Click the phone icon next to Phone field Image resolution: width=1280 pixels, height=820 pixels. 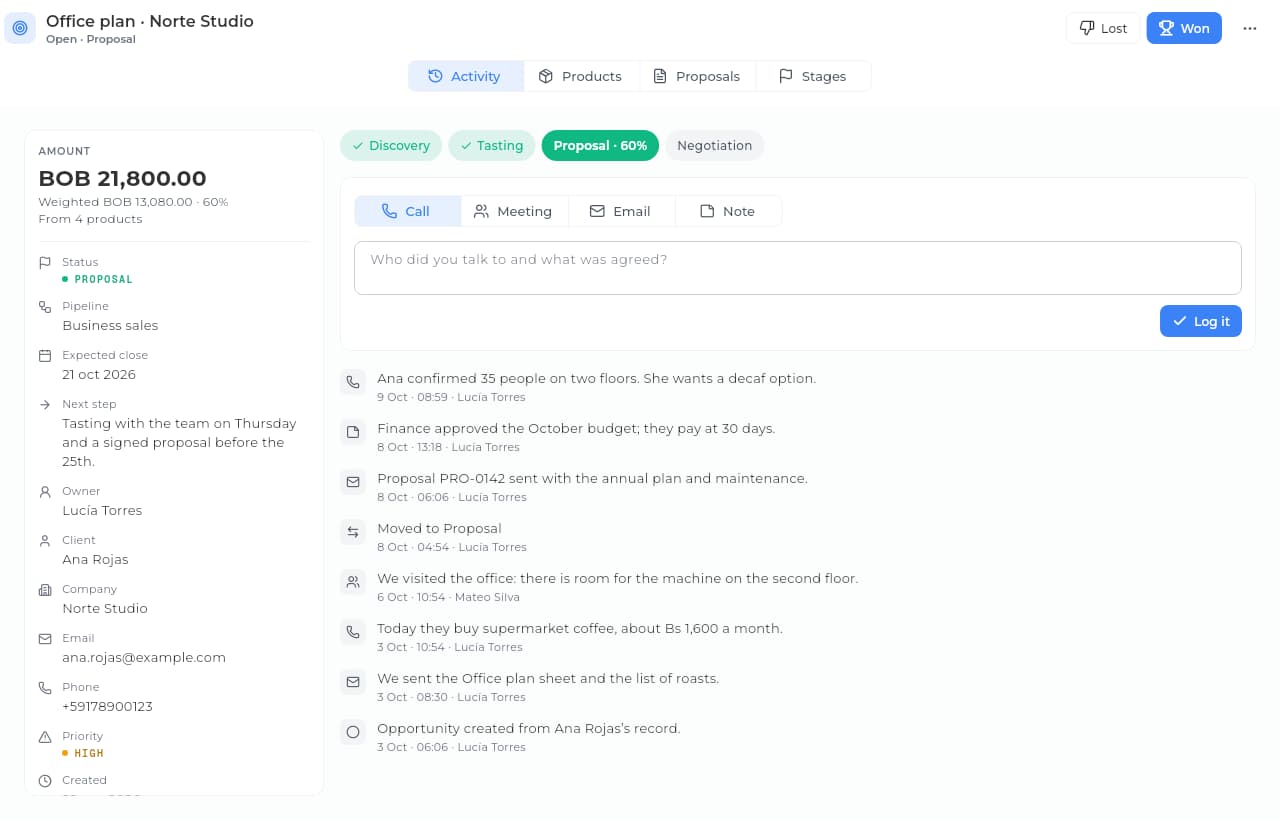click(45, 688)
